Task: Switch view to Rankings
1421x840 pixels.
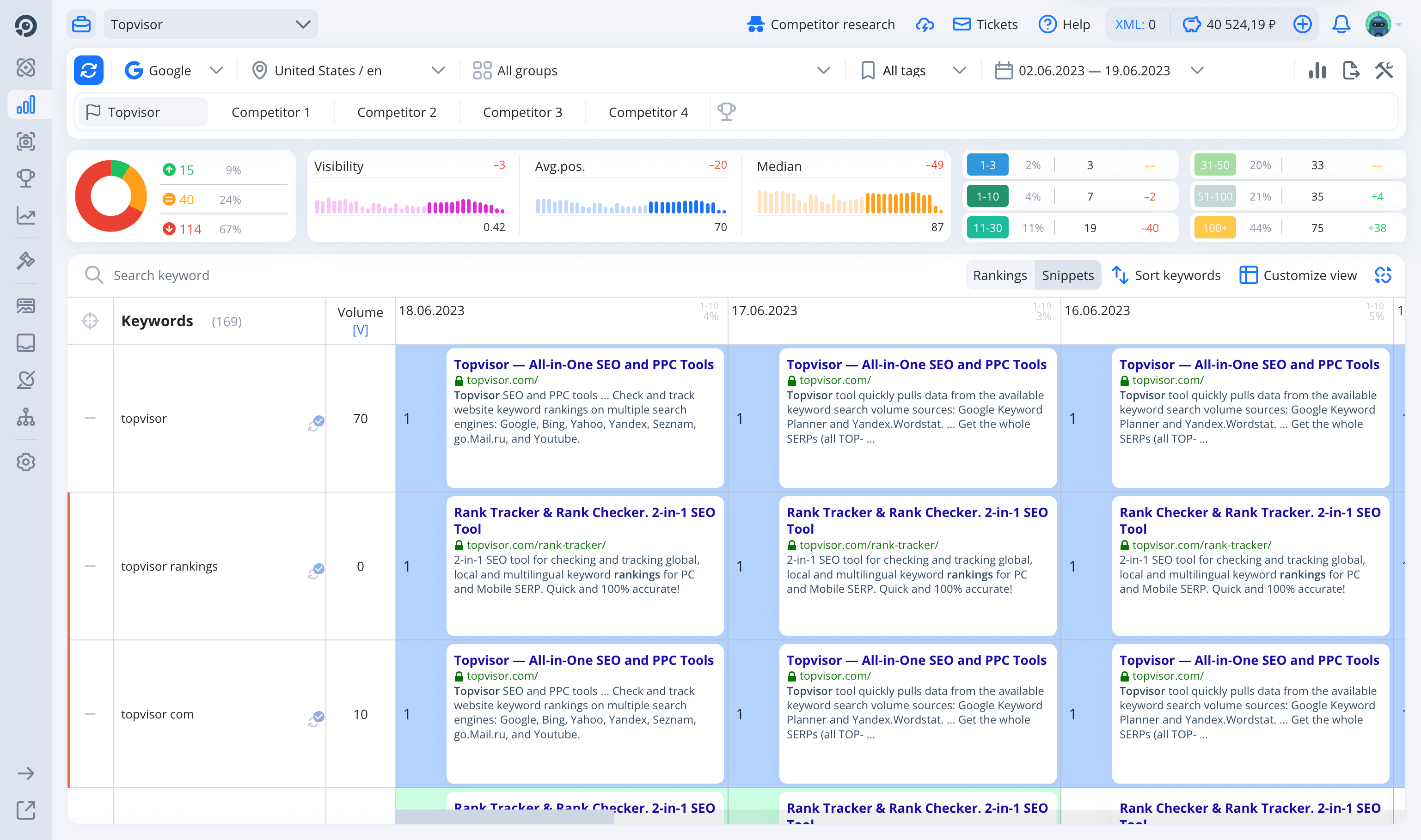Action: (999, 275)
